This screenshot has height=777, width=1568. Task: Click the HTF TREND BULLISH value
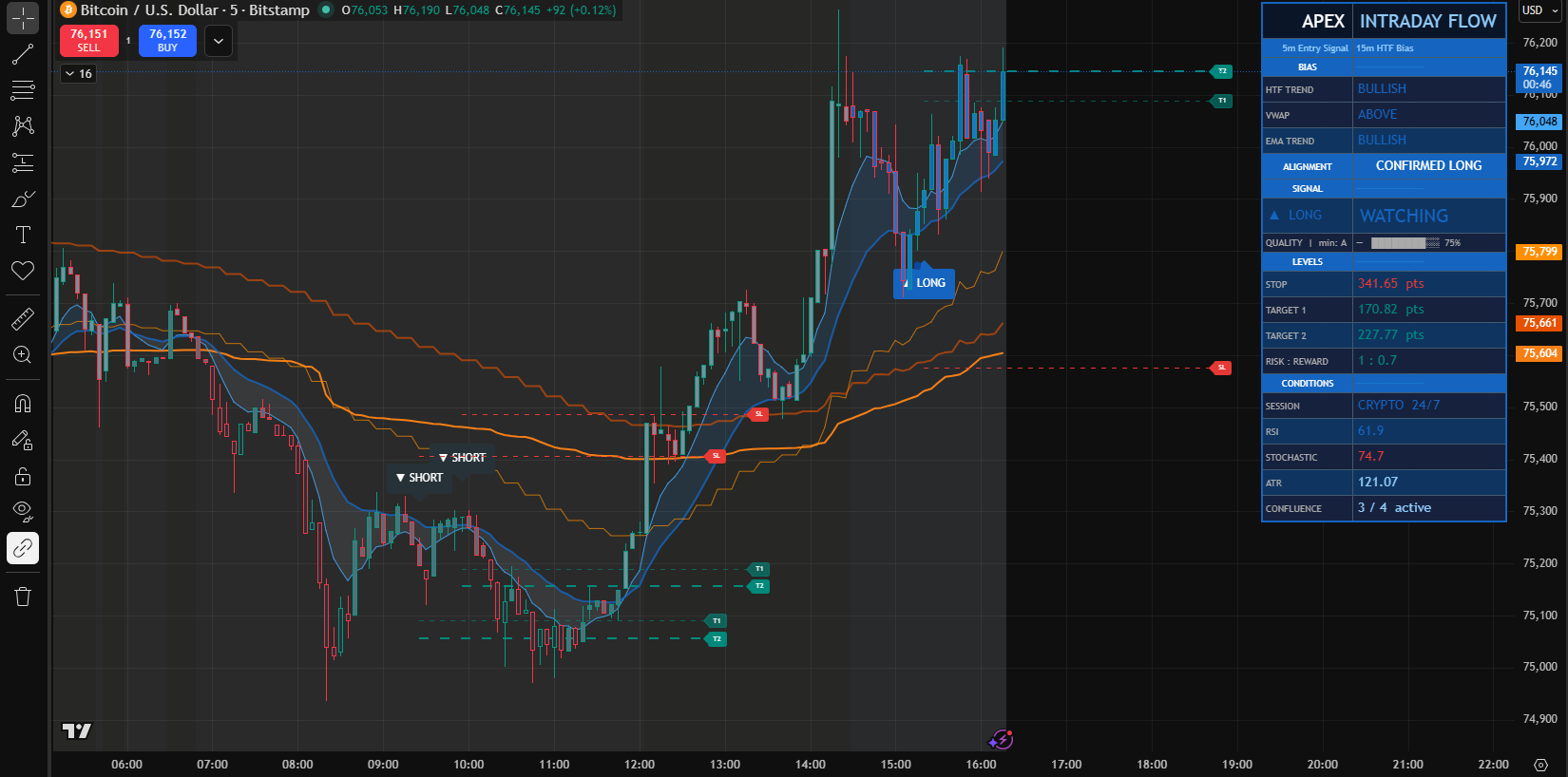(x=1382, y=88)
